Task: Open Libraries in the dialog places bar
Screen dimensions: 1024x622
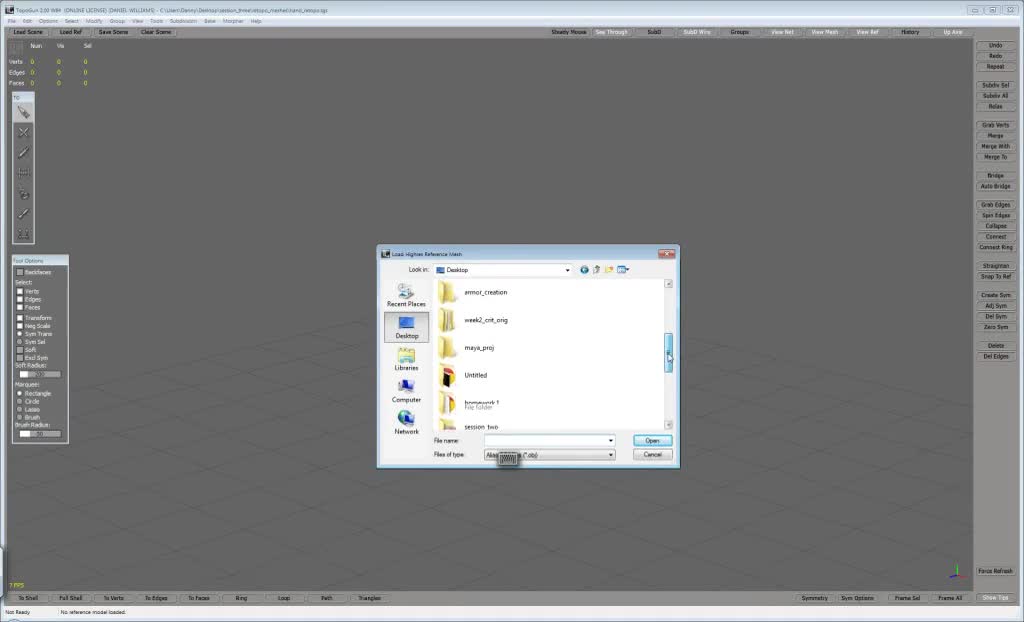Action: (x=406, y=359)
